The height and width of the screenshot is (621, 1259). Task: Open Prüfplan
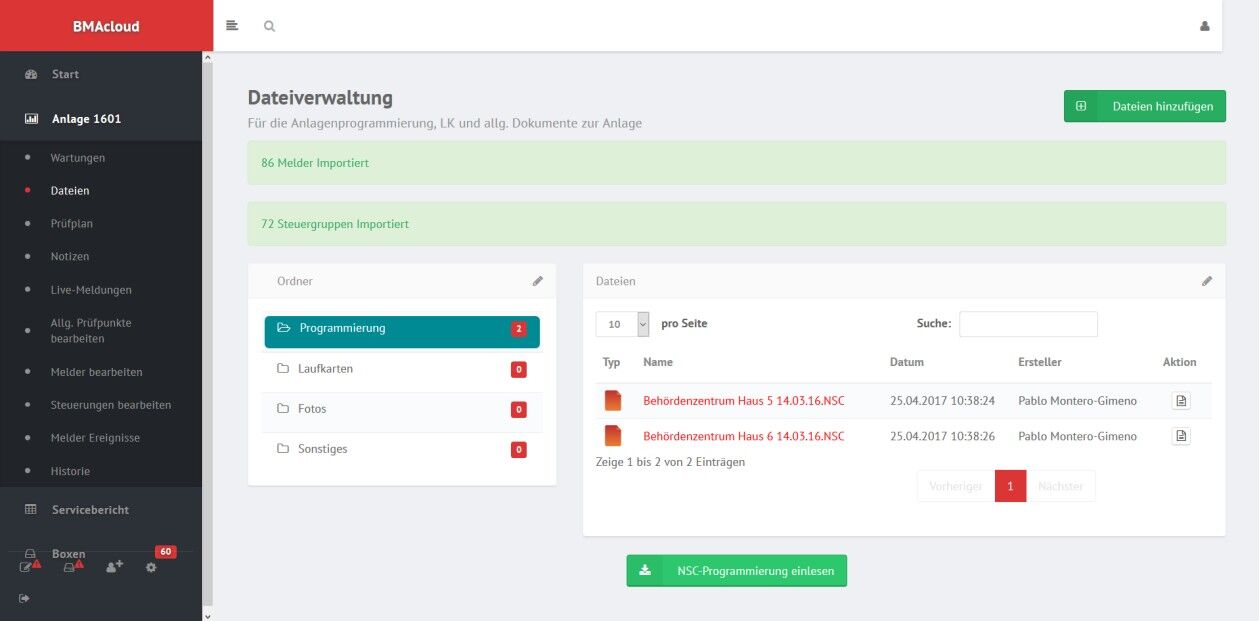[x=72, y=224]
